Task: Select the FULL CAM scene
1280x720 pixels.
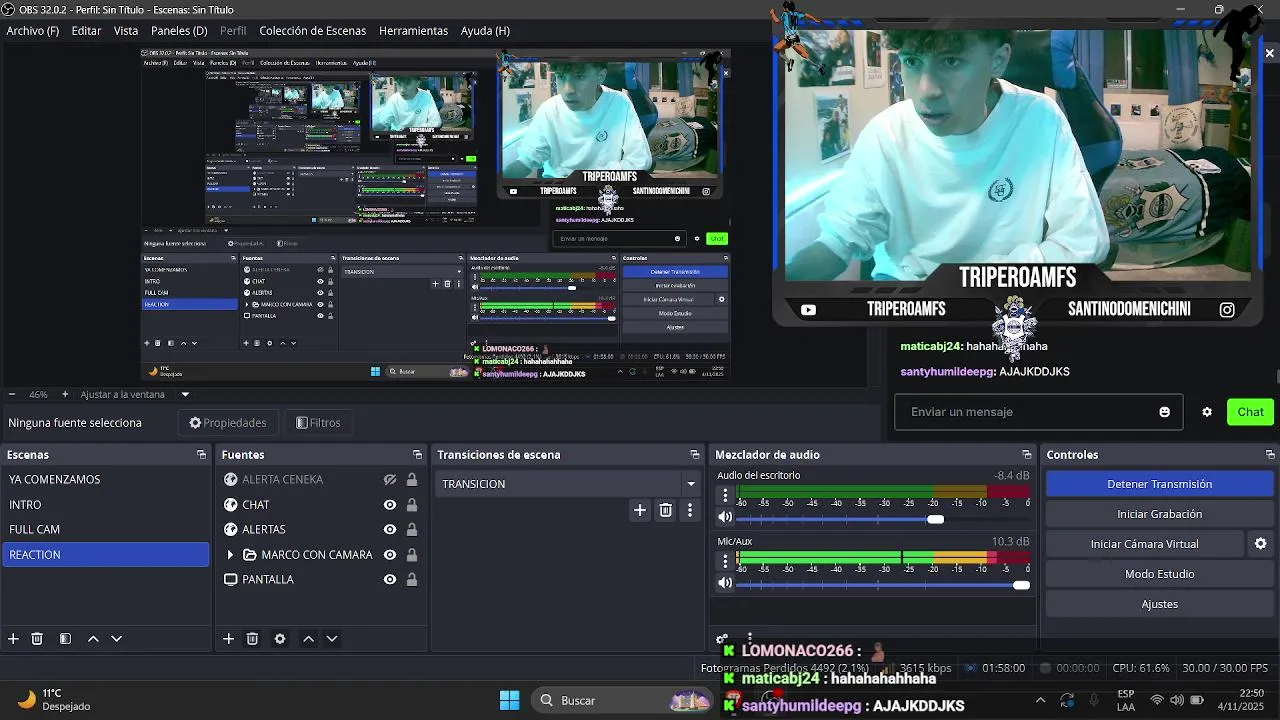Action: pyautogui.click(x=106, y=530)
